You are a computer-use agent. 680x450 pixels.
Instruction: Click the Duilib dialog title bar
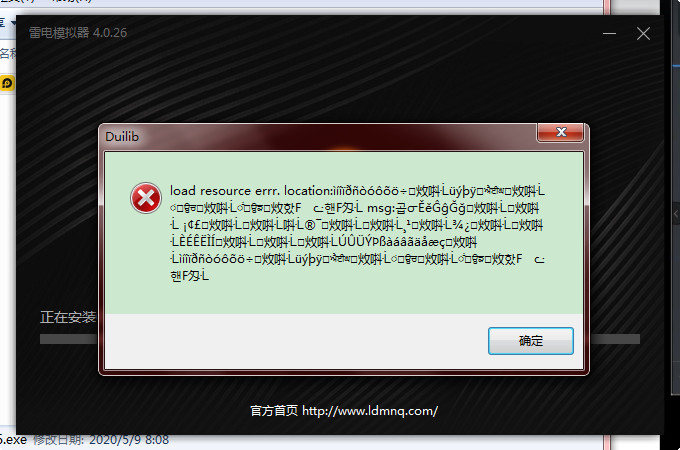(x=320, y=137)
